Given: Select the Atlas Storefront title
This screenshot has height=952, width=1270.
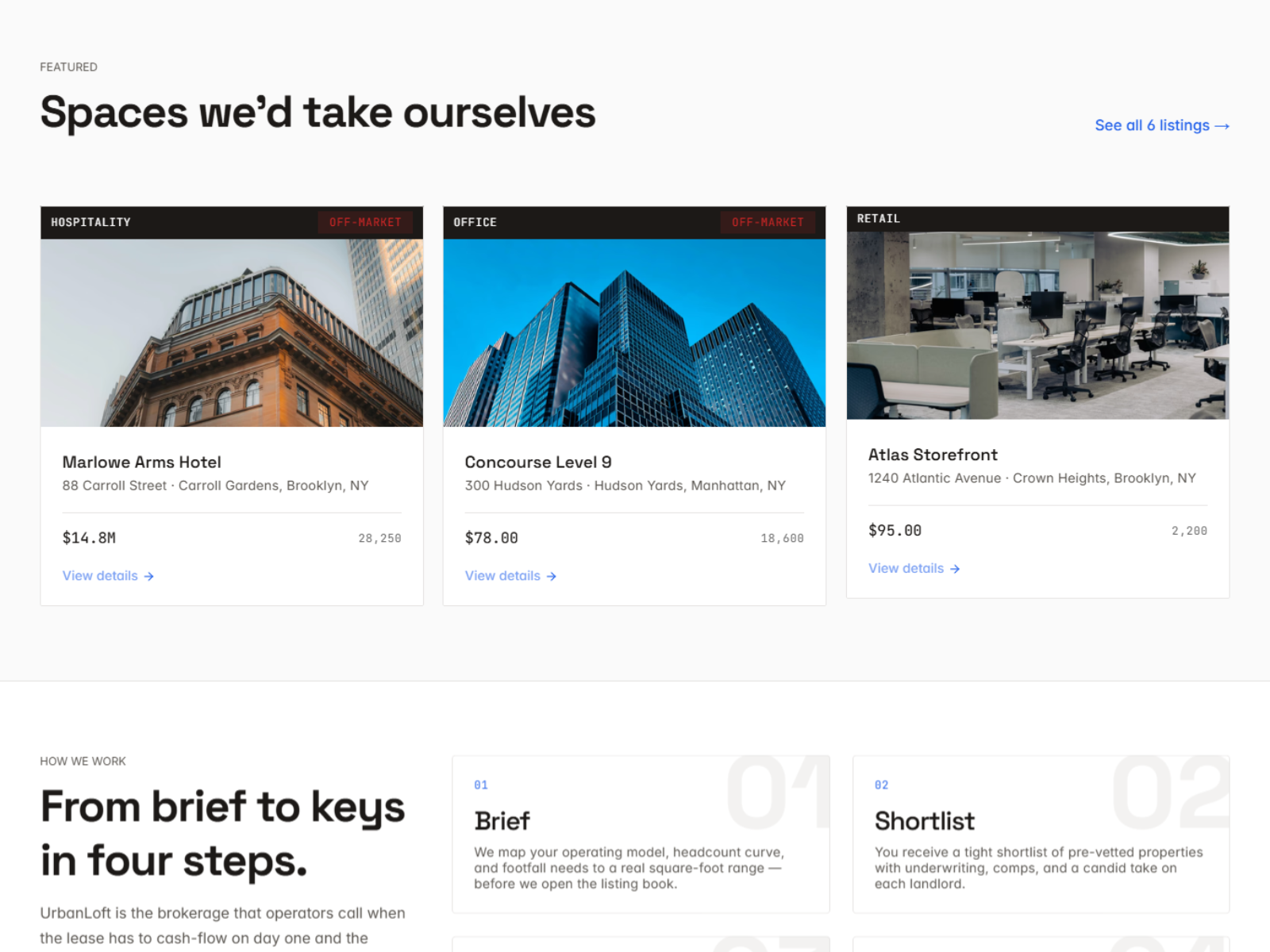Looking at the screenshot, I should (x=933, y=455).
